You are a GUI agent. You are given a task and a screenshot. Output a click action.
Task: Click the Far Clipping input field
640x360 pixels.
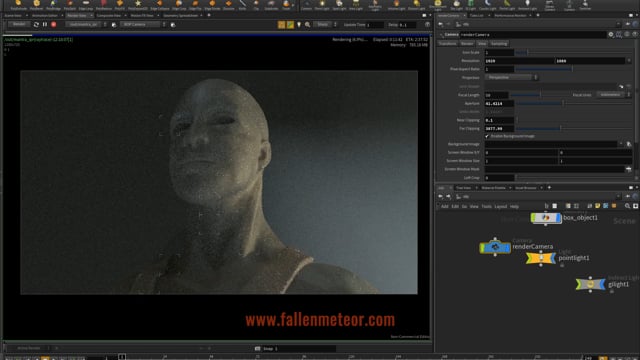coord(499,129)
